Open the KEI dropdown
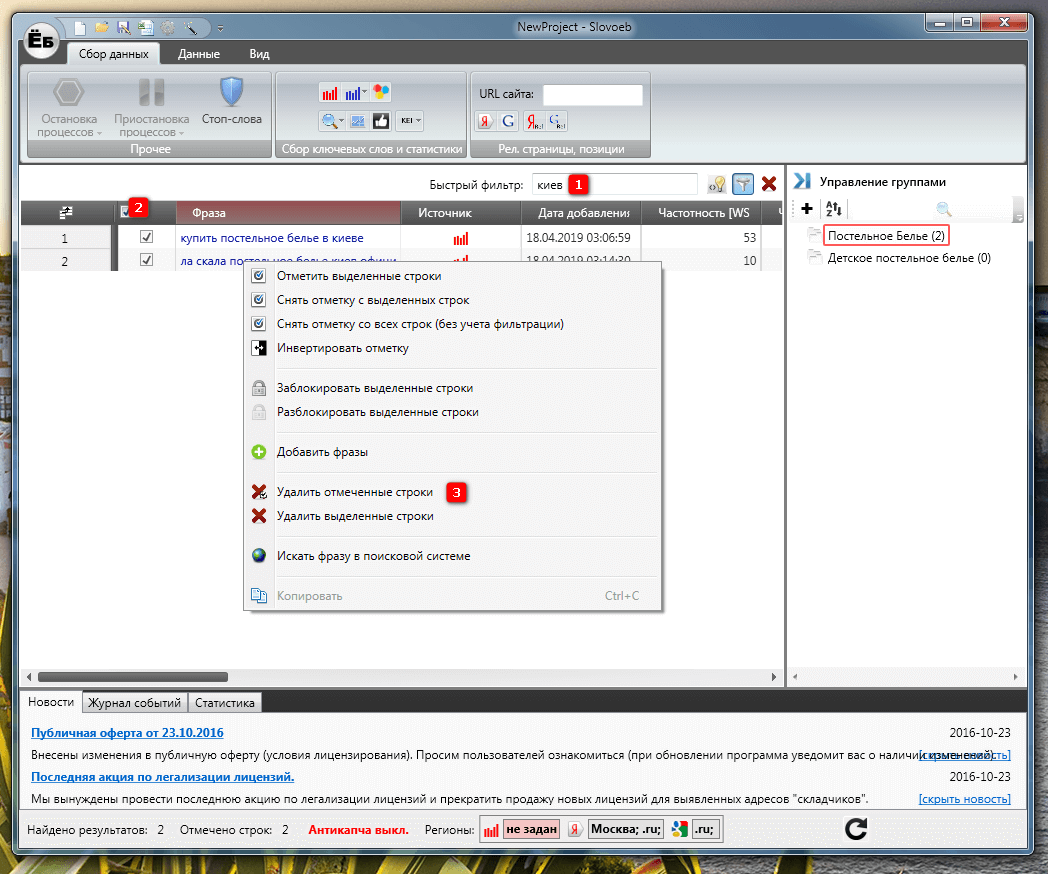Viewport: 1048px width, 874px height. tap(410, 121)
